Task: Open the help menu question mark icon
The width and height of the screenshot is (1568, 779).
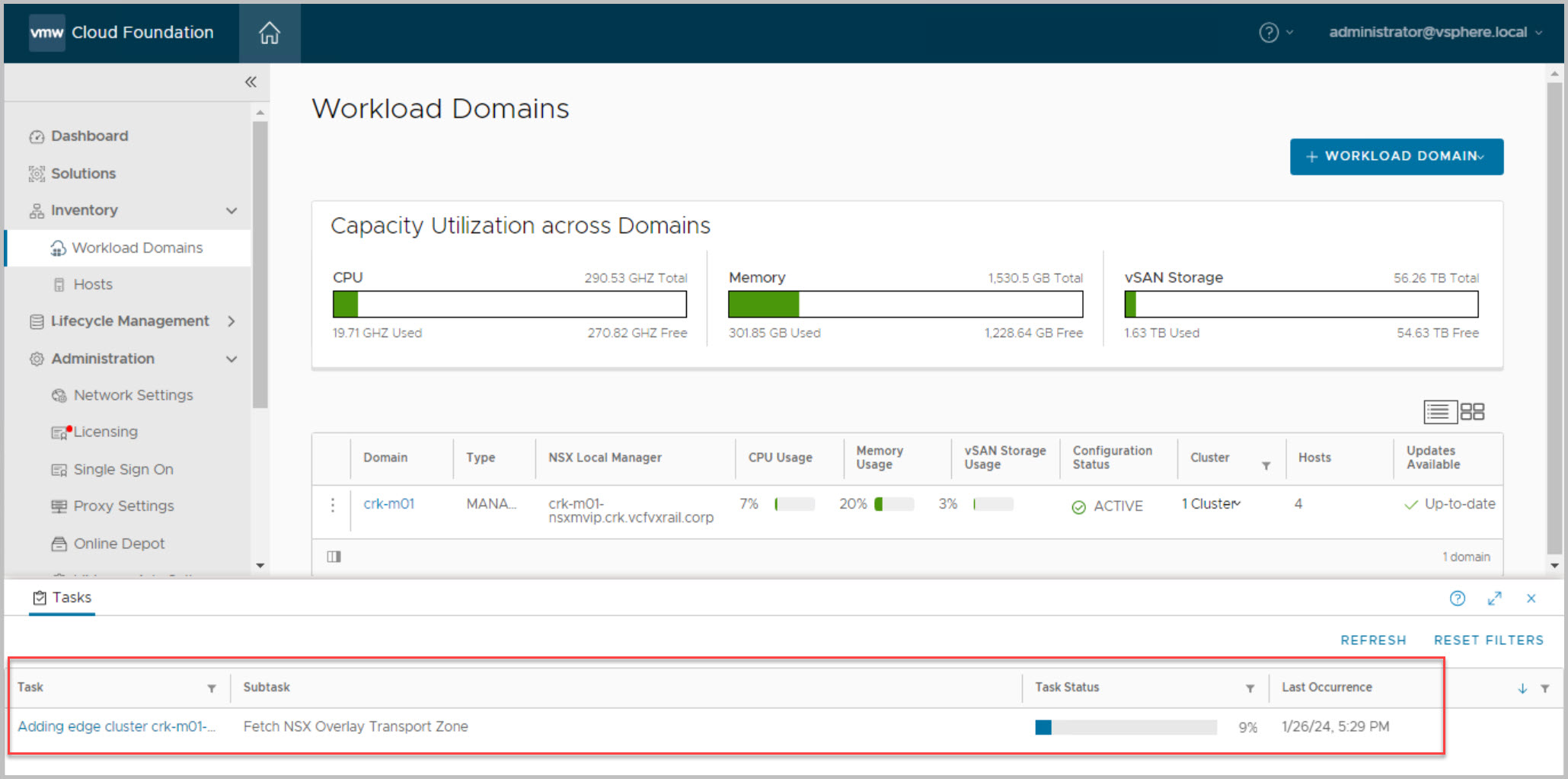Action: [1268, 33]
